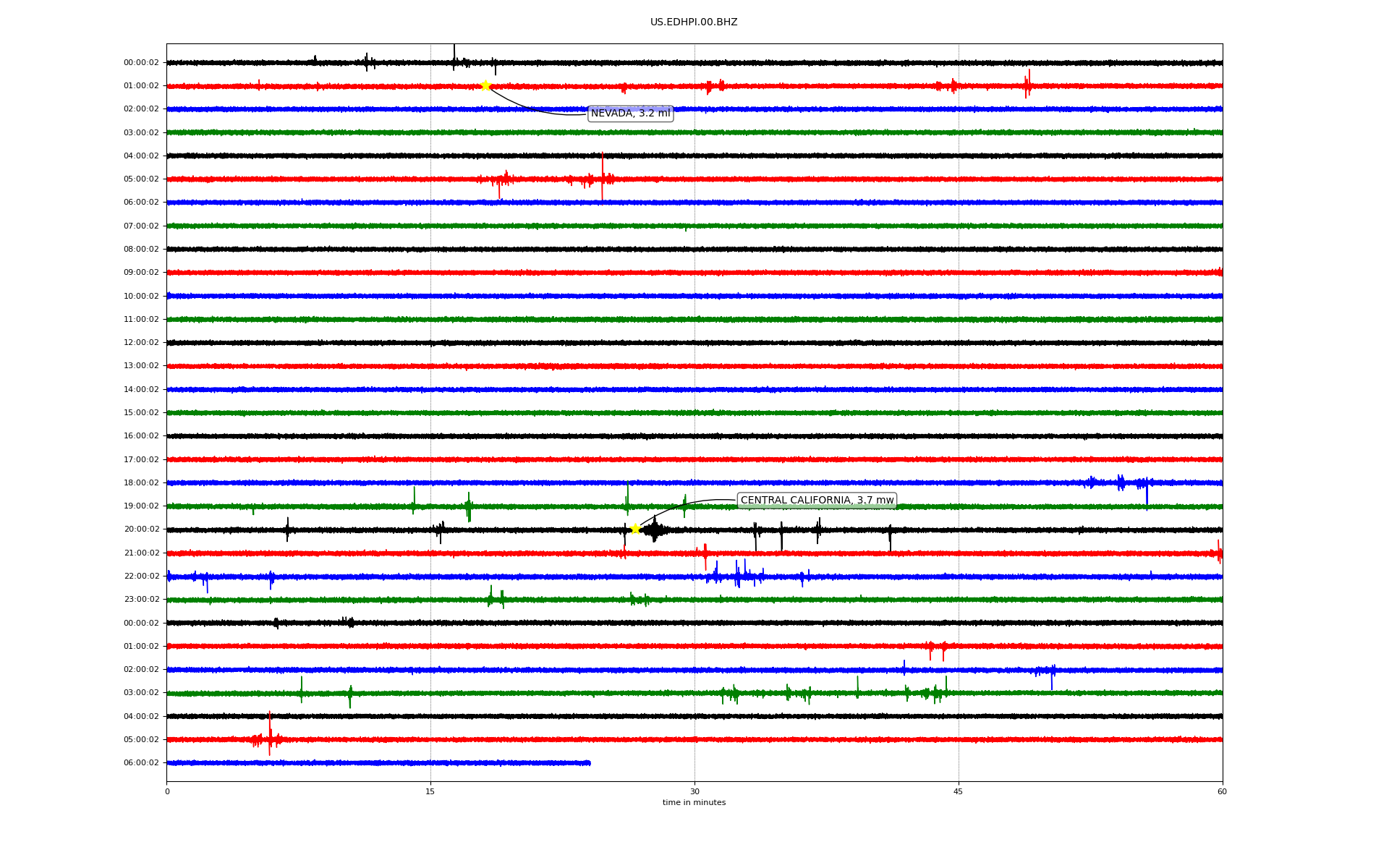Viewport: 1389px width, 868px height.
Task: Select the 10:00:02 trace time label
Action: [x=141, y=297]
